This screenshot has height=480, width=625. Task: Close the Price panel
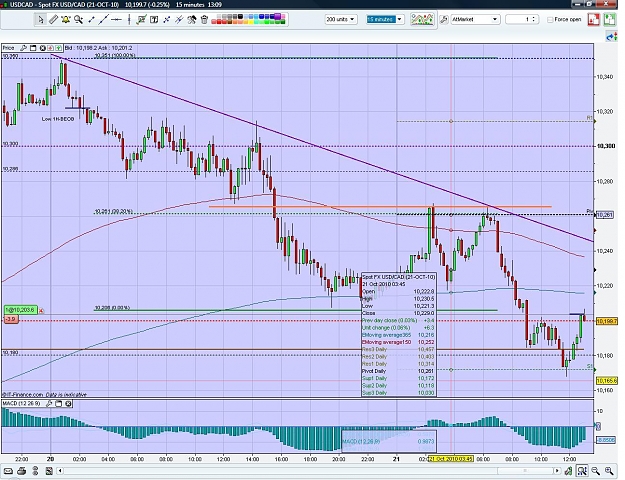pyautogui.click(x=42, y=48)
